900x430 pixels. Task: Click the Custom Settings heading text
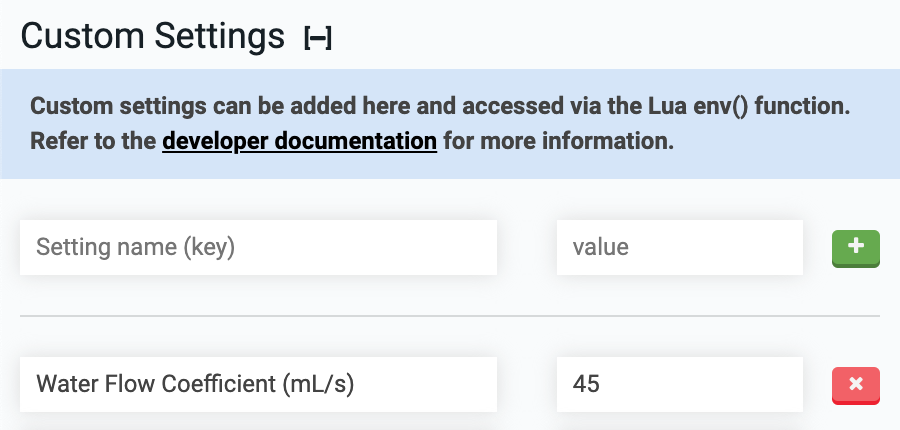tap(153, 37)
